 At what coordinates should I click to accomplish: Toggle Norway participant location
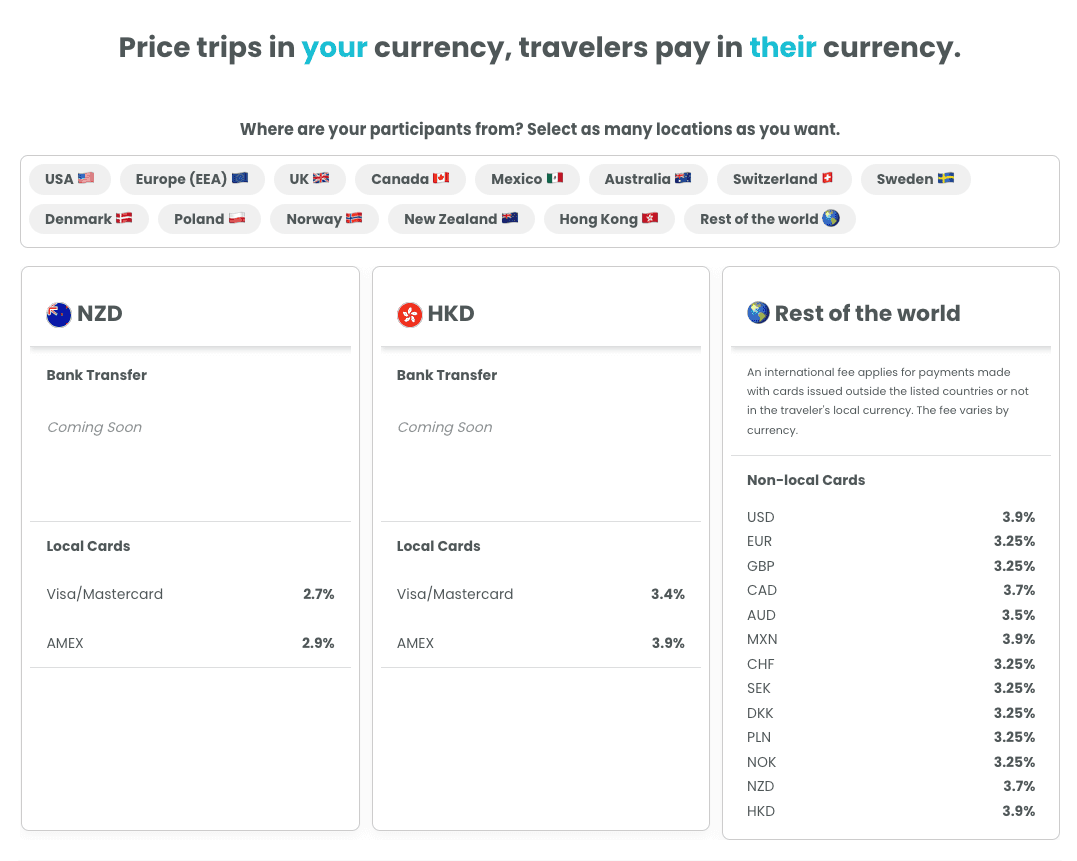coord(324,219)
